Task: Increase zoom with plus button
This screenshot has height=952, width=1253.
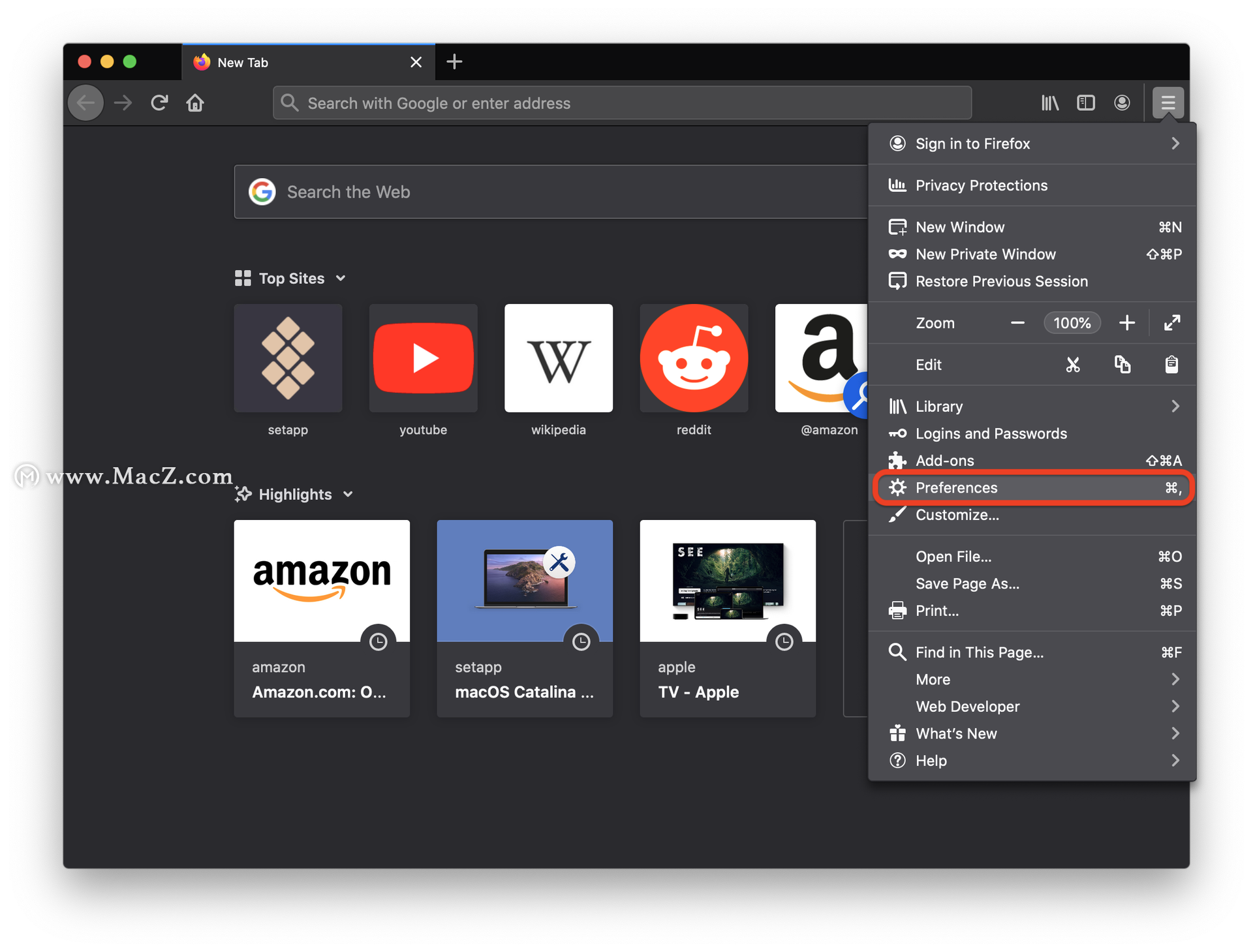Action: [1127, 323]
